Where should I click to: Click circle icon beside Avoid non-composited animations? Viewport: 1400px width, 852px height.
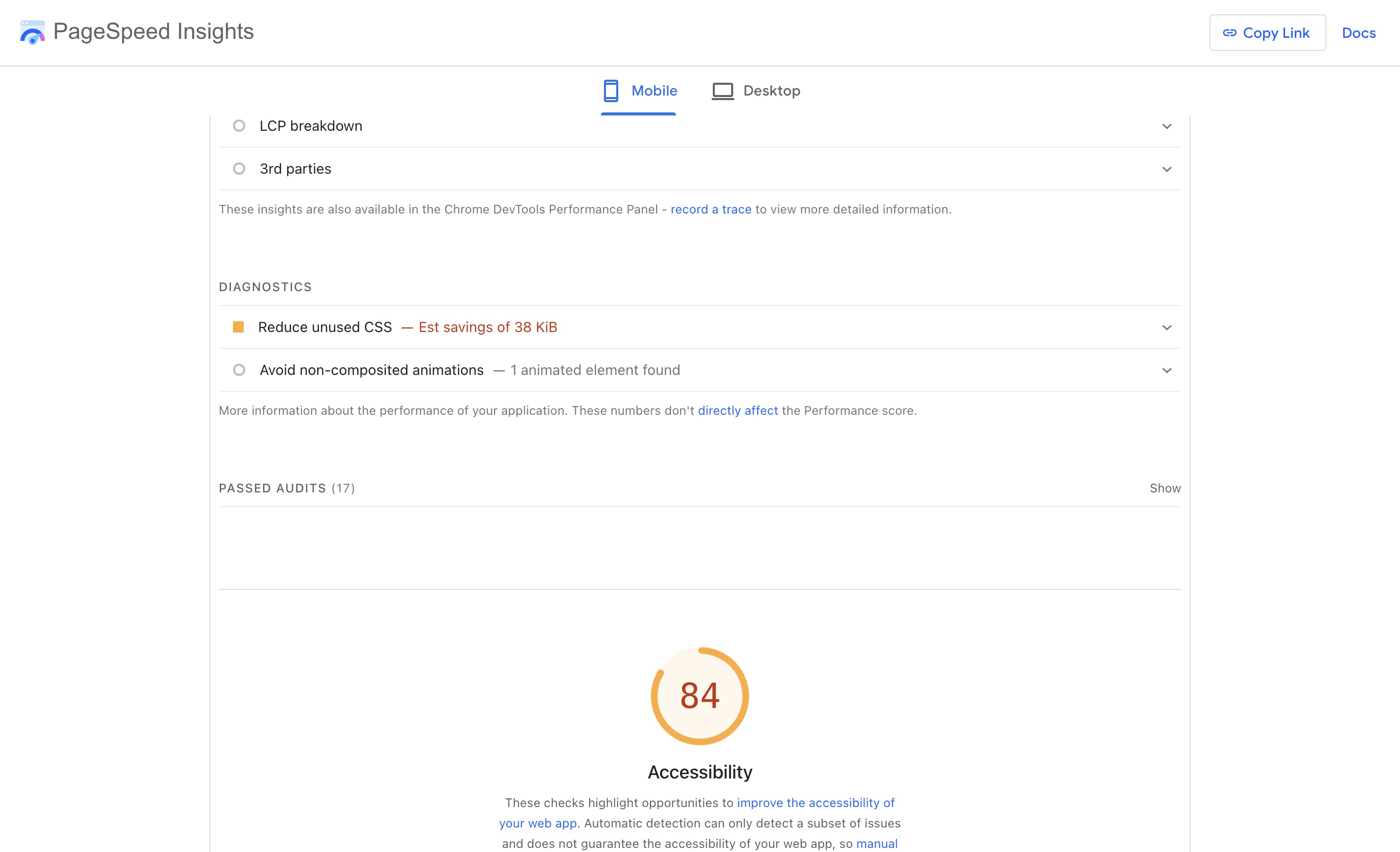[239, 370]
